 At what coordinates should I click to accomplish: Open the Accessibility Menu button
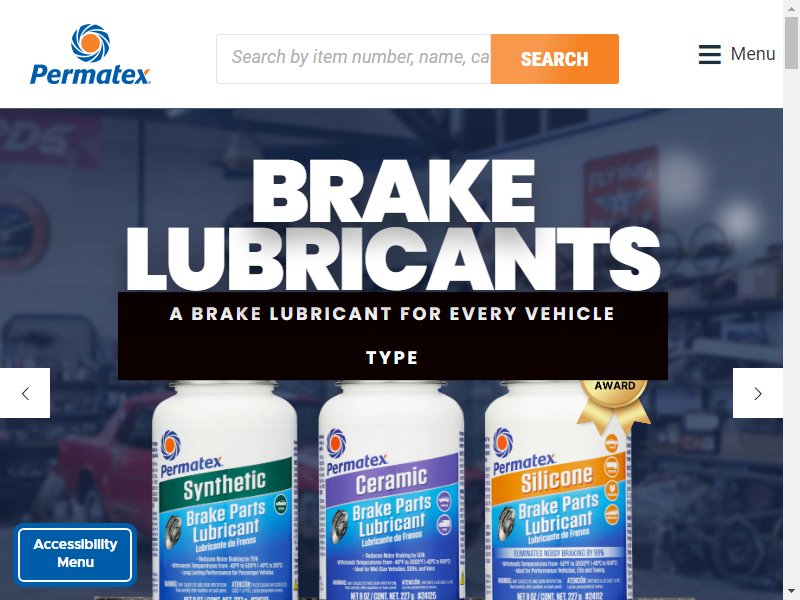pyautogui.click(x=75, y=554)
